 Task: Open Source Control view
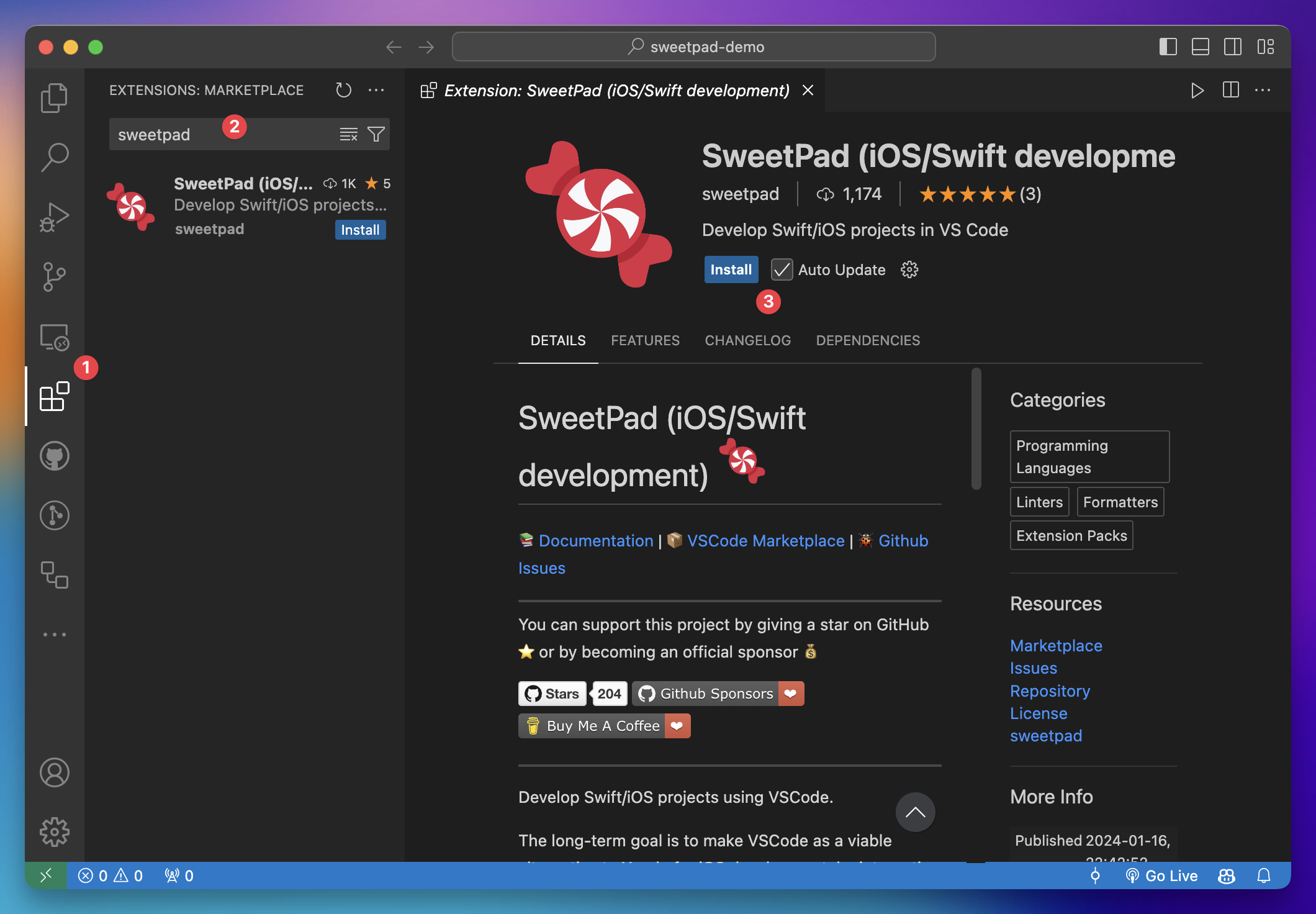(54, 276)
